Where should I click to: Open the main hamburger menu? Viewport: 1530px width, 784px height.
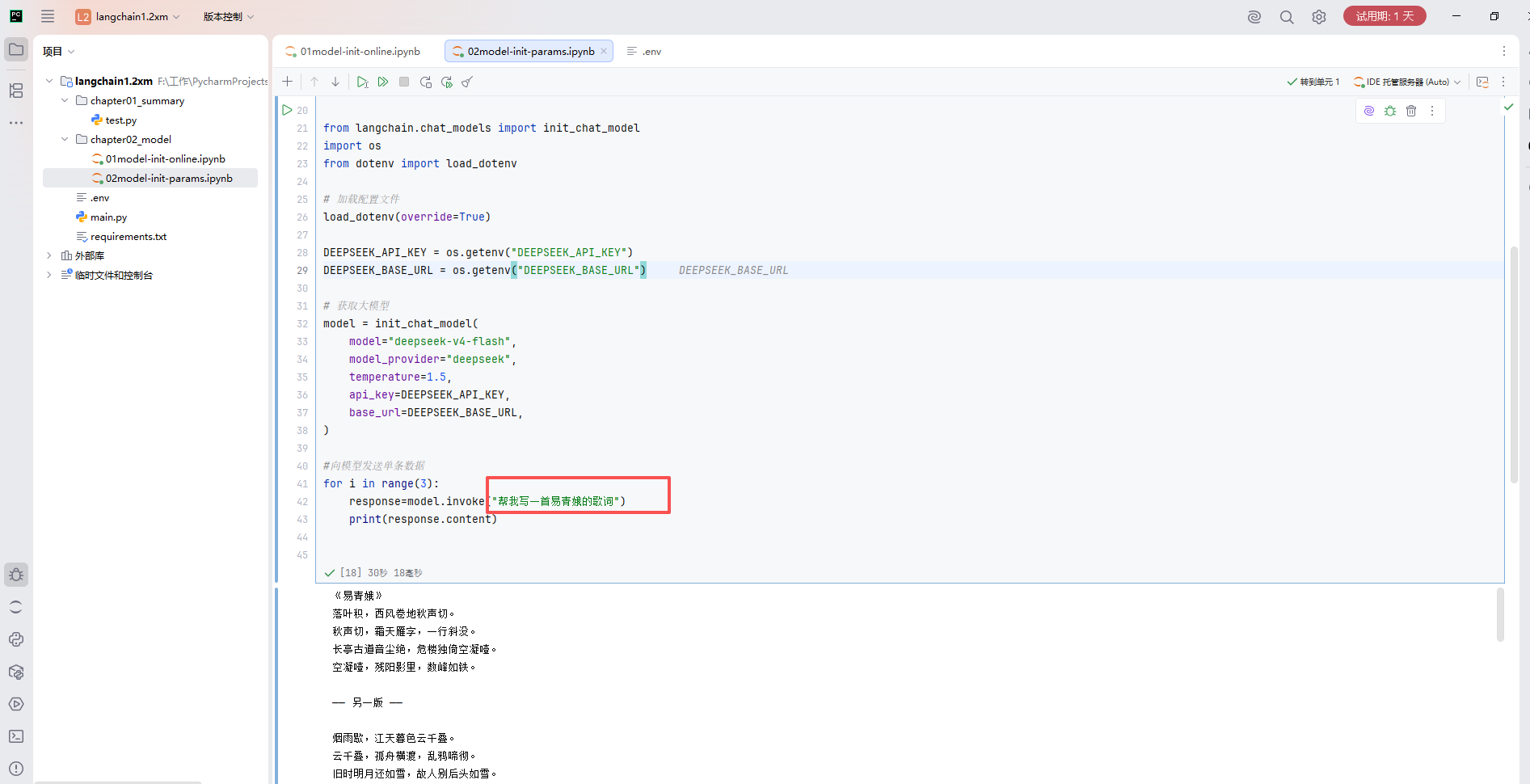[48, 16]
